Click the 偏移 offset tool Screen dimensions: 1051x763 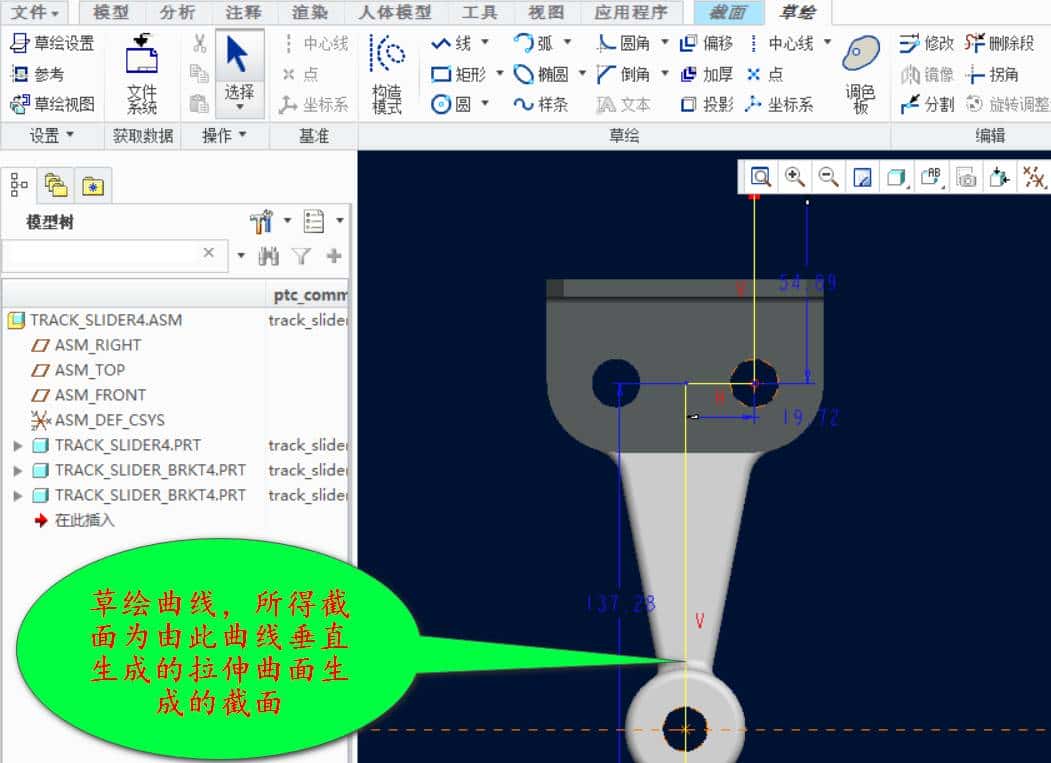[708, 44]
